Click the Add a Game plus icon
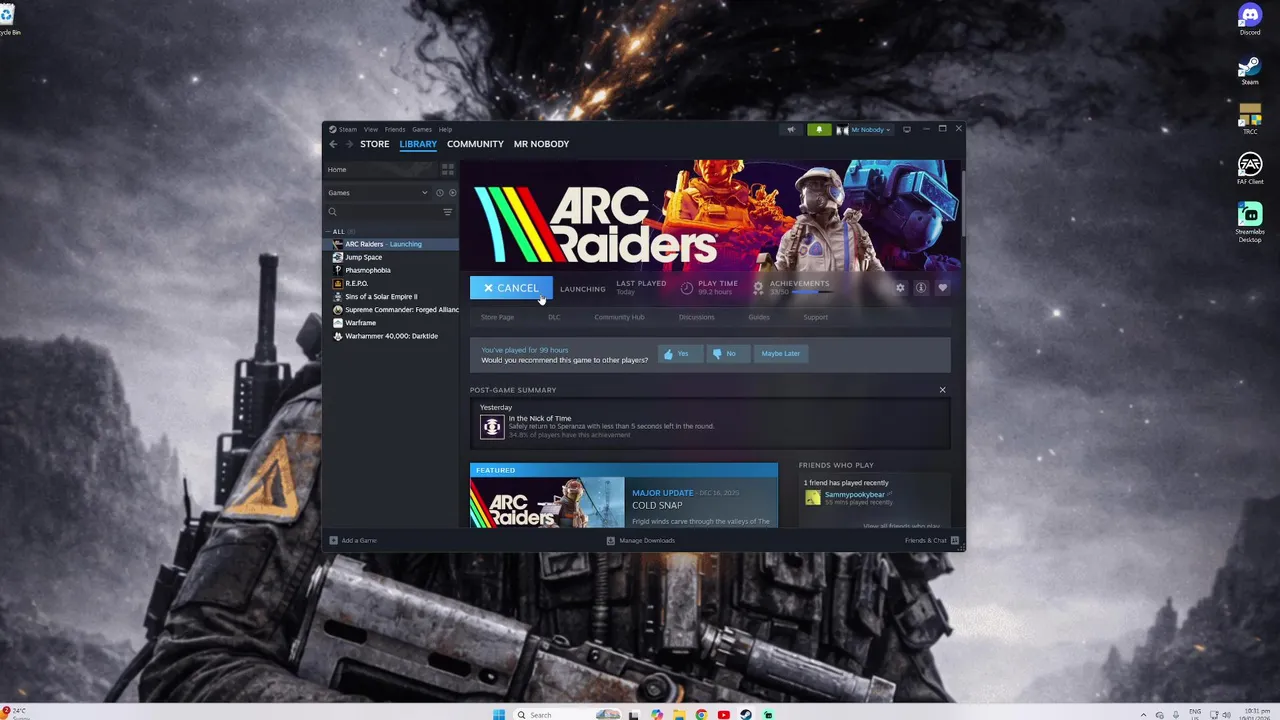Image resolution: width=1280 pixels, height=720 pixels. pyautogui.click(x=334, y=541)
